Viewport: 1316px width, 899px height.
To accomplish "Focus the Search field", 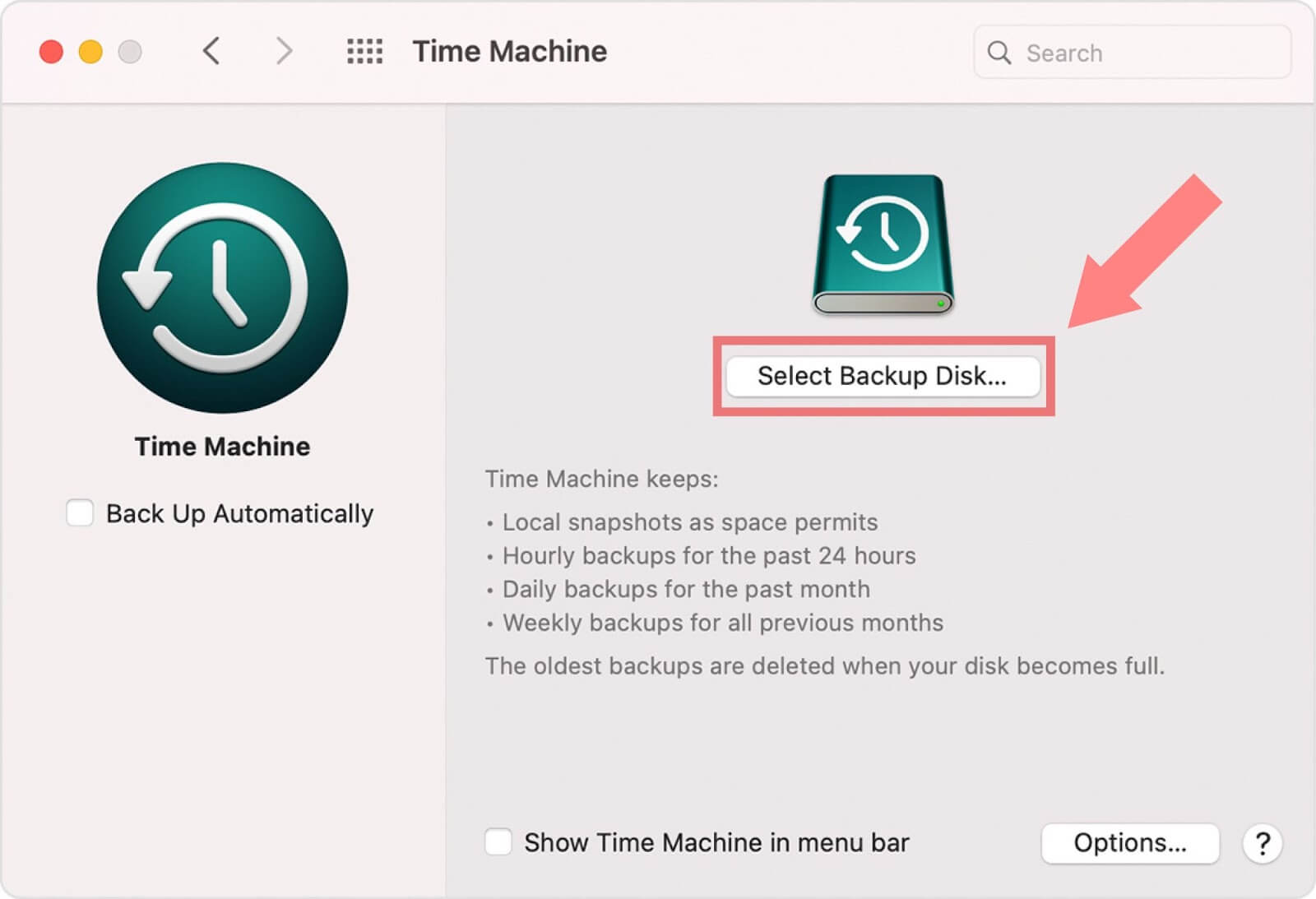I will (x=1133, y=52).
